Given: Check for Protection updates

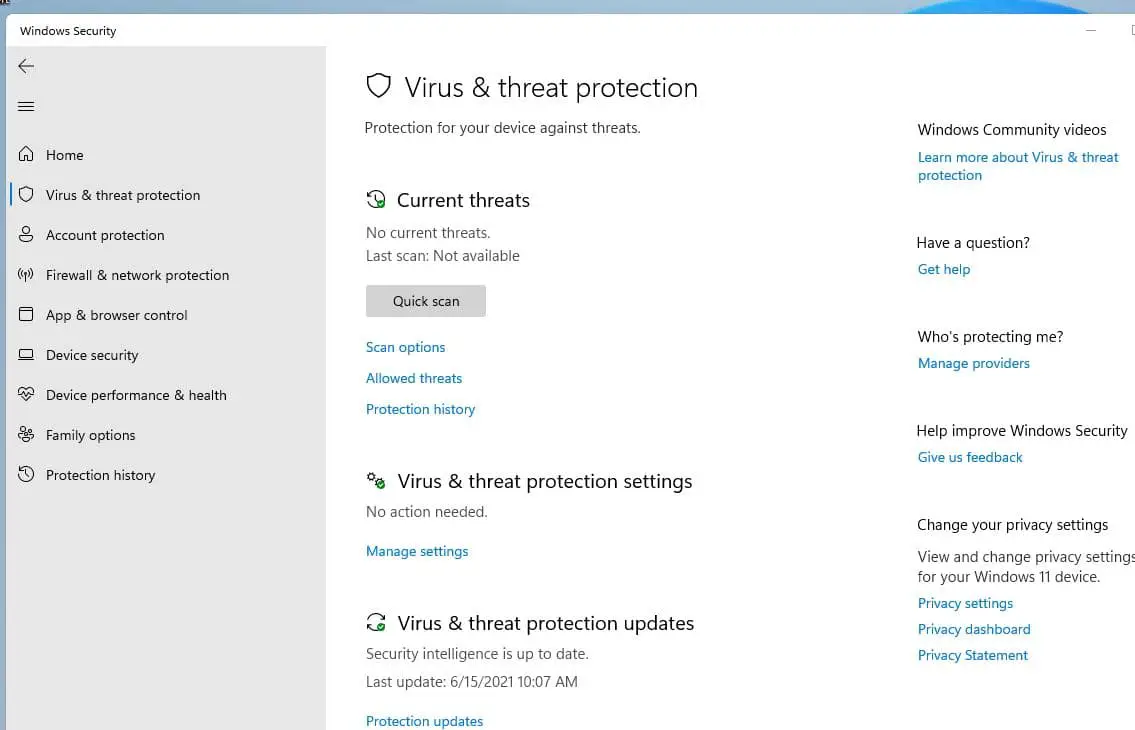Looking at the screenshot, I should (x=424, y=720).
